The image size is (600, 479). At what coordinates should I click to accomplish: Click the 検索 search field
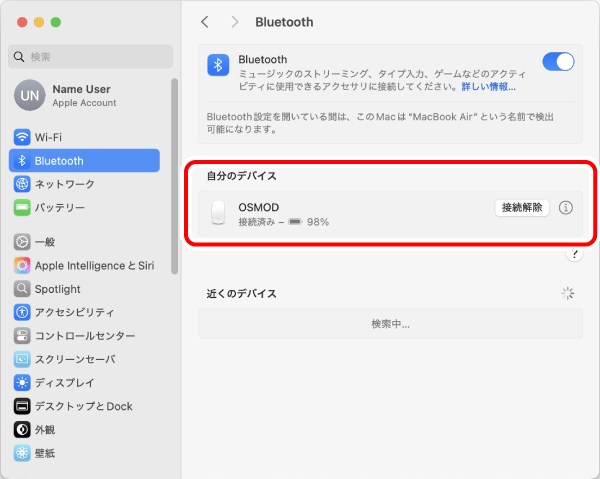[x=91, y=56]
